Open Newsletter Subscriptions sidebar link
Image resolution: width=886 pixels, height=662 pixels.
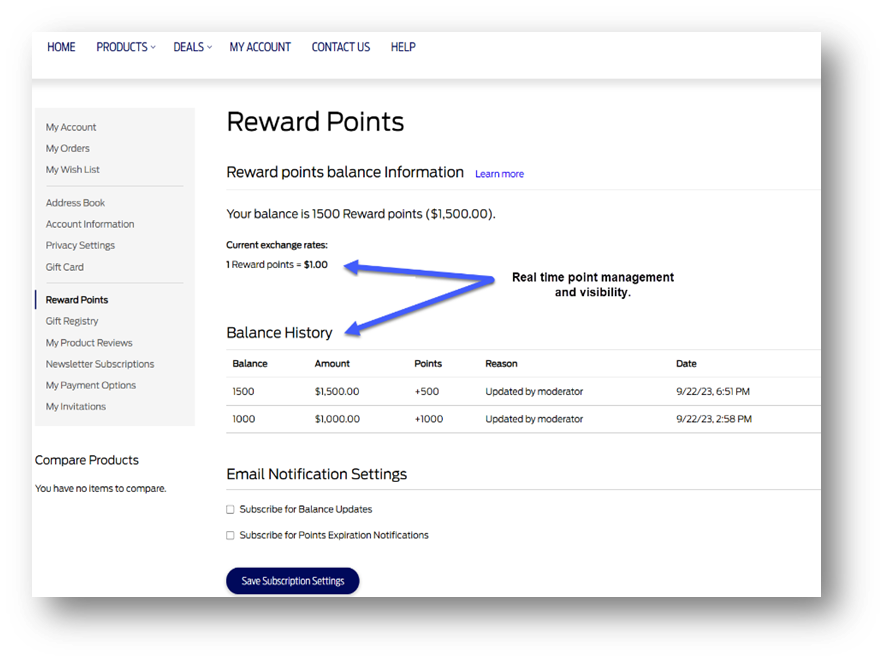pos(99,364)
